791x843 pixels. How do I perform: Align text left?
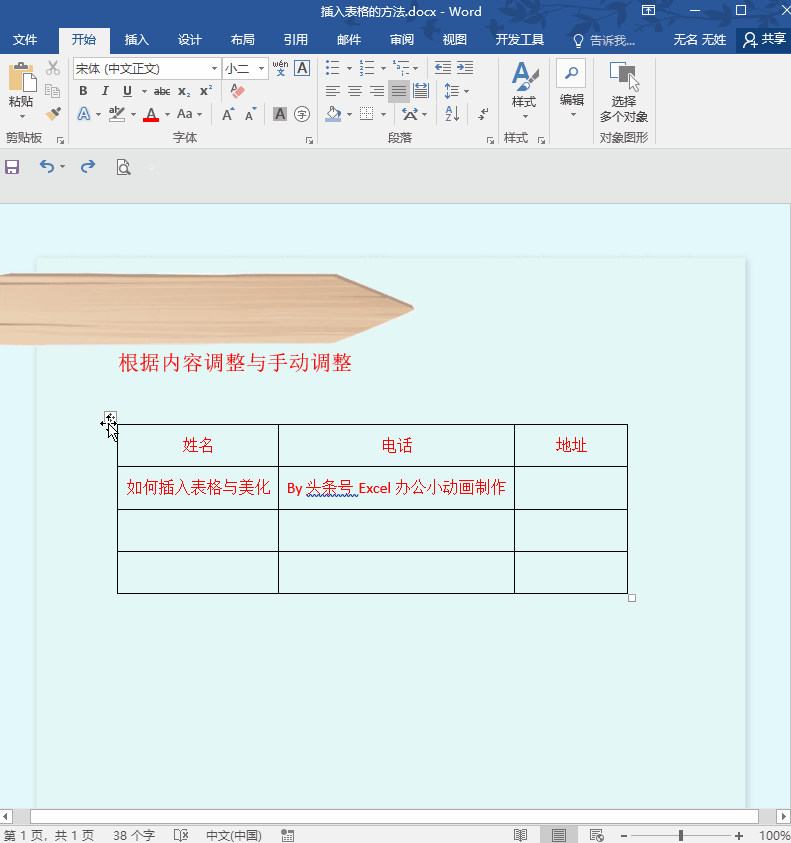333,91
